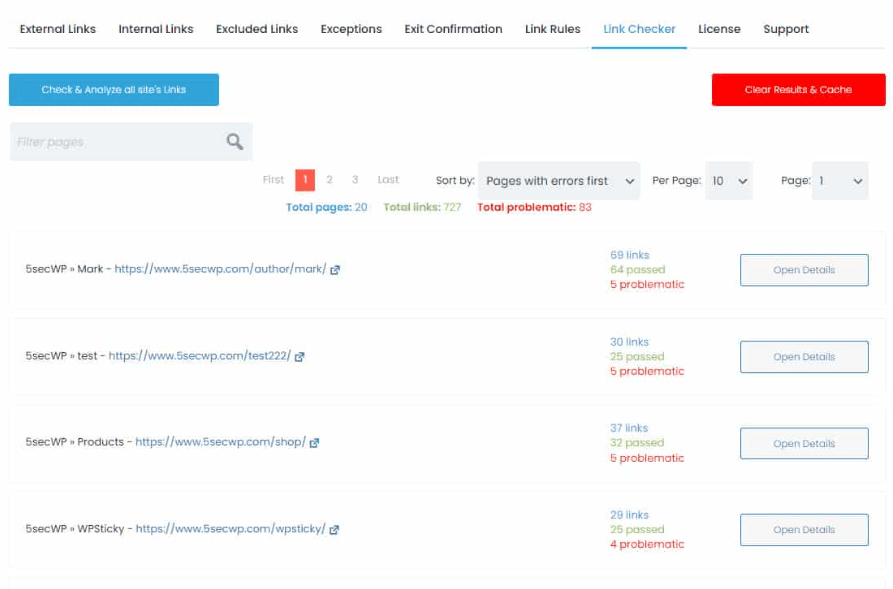Open external link icon next to shop URL
Screen dimensions: 893x589
(x=314, y=443)
